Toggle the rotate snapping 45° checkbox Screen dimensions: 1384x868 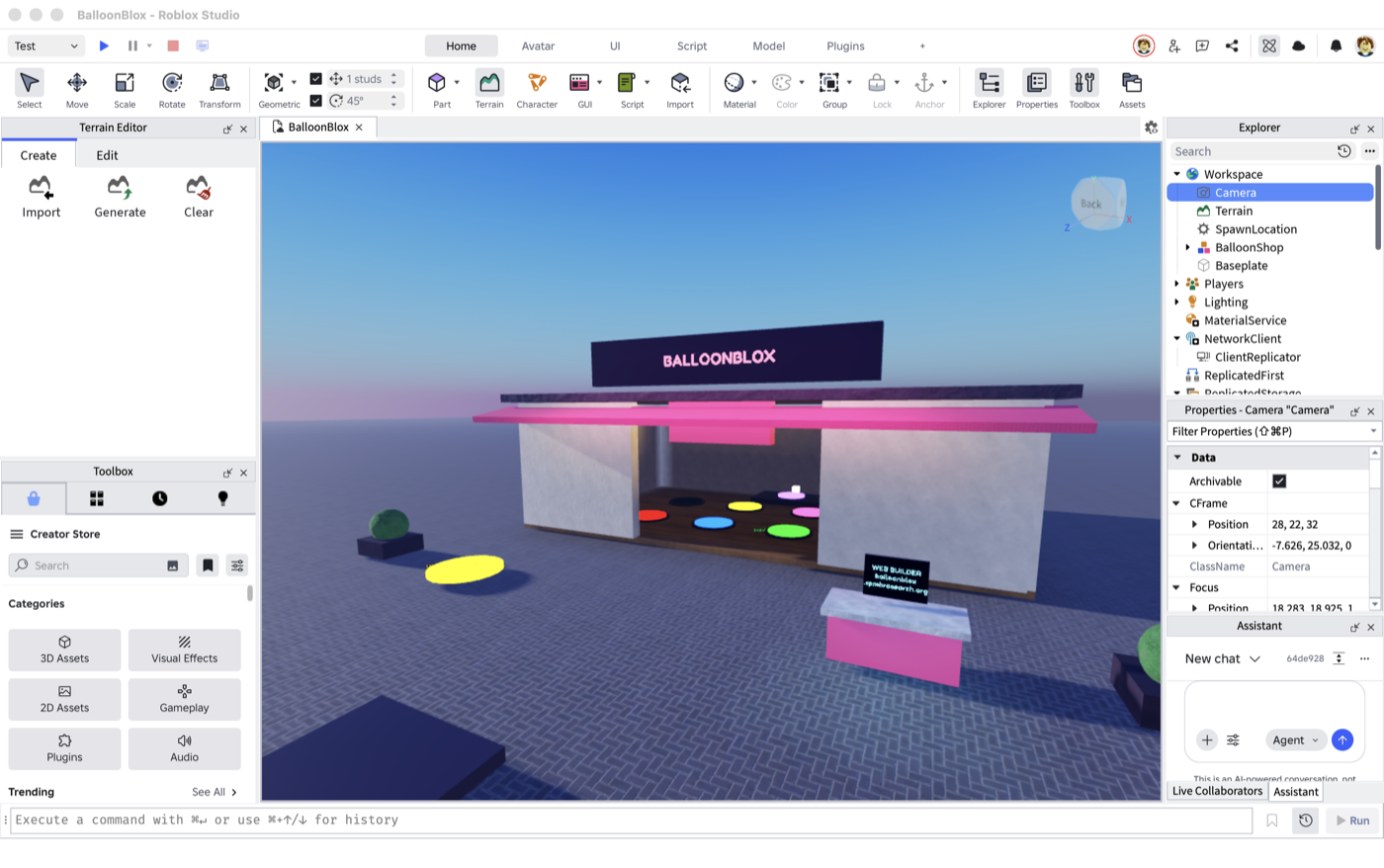(316, 101)
